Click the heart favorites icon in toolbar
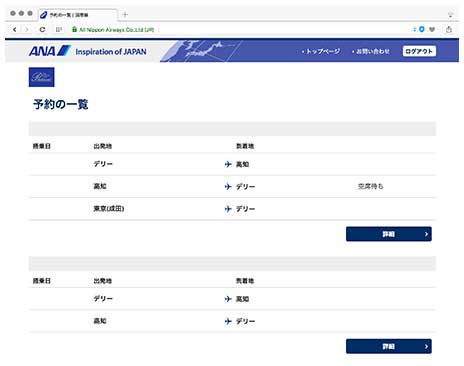 432,29
